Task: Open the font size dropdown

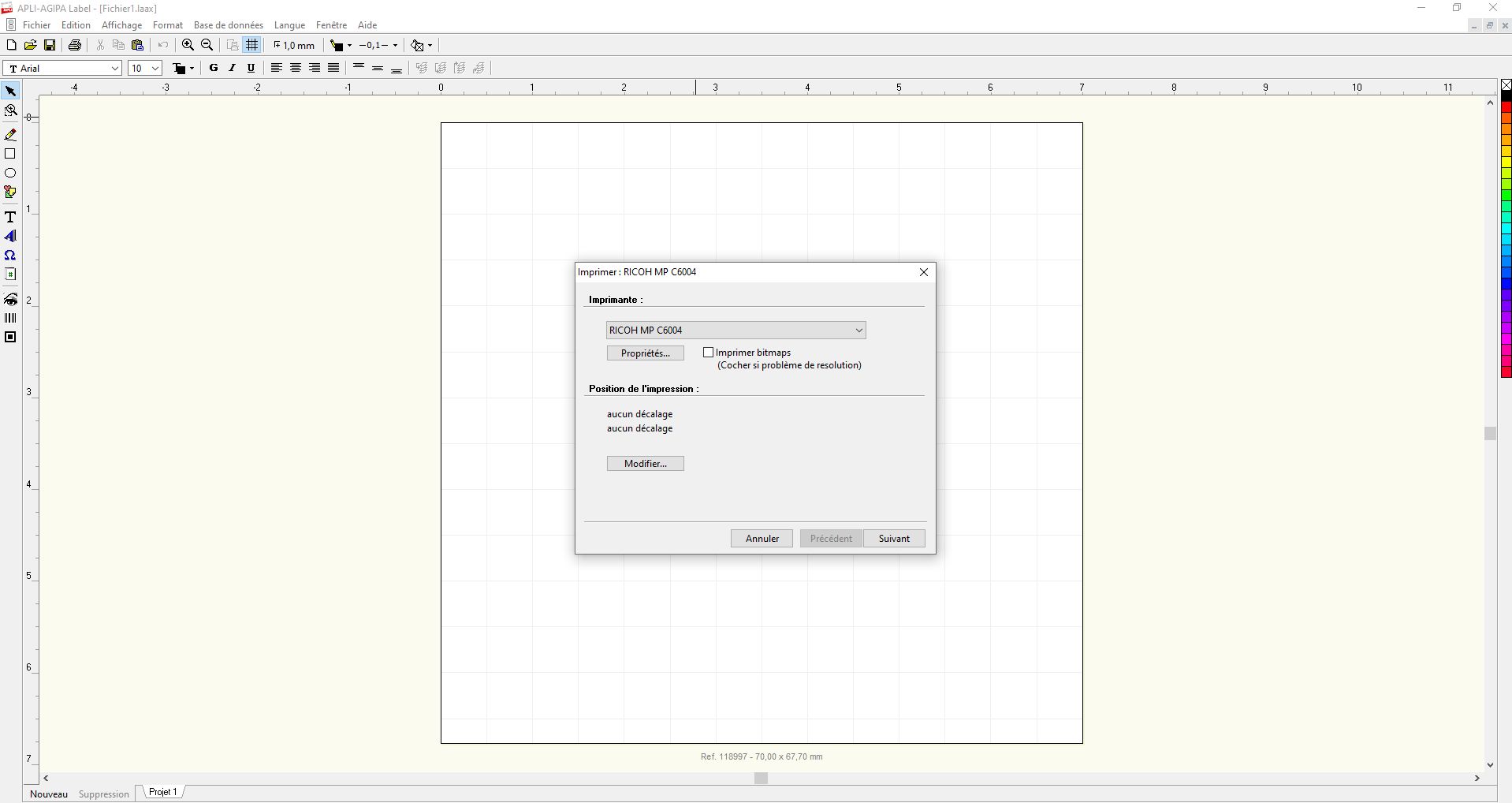Action: pyautogui.click(x=155, y=69)
